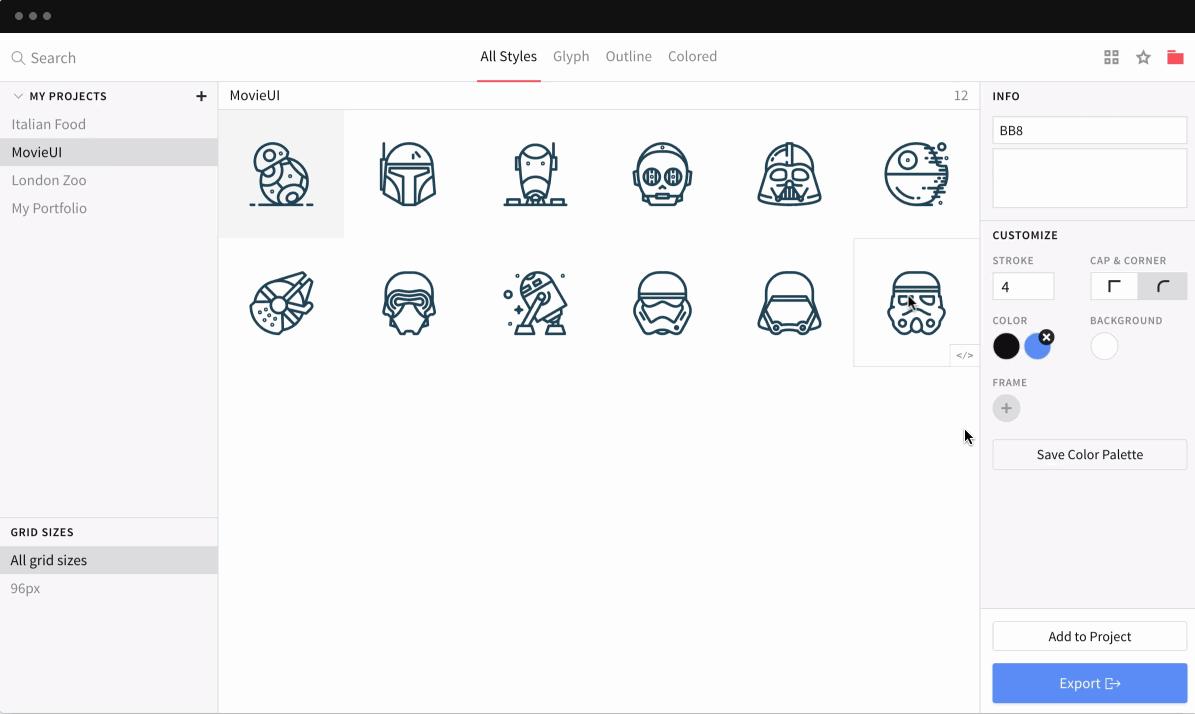
Task: Click the search magnifier icon
Action: point(18,58)
